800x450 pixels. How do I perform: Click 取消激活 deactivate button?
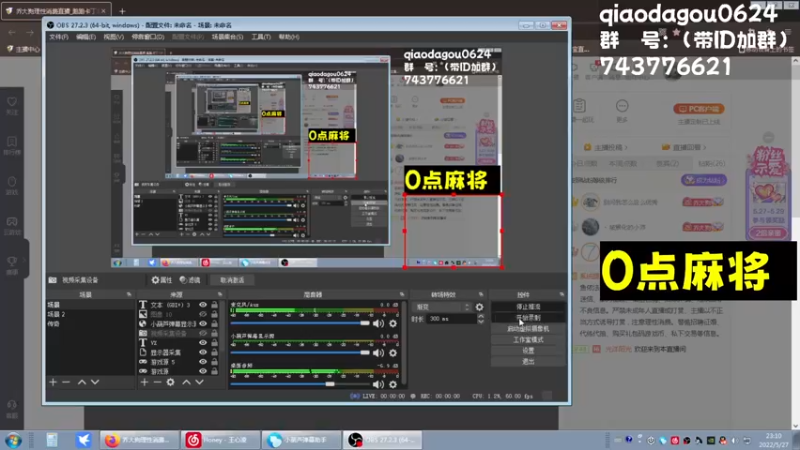(232, 280)
